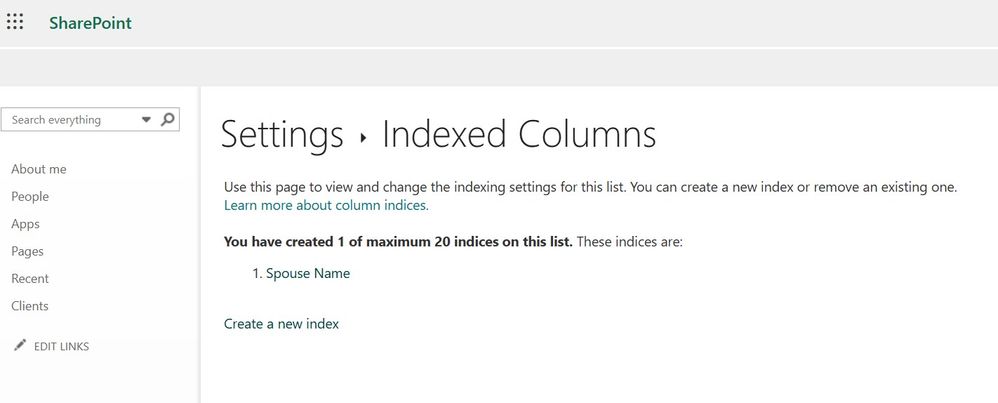The image size is (998, 403).
Task: Go to the SharePoint home link
Action: 90,23
